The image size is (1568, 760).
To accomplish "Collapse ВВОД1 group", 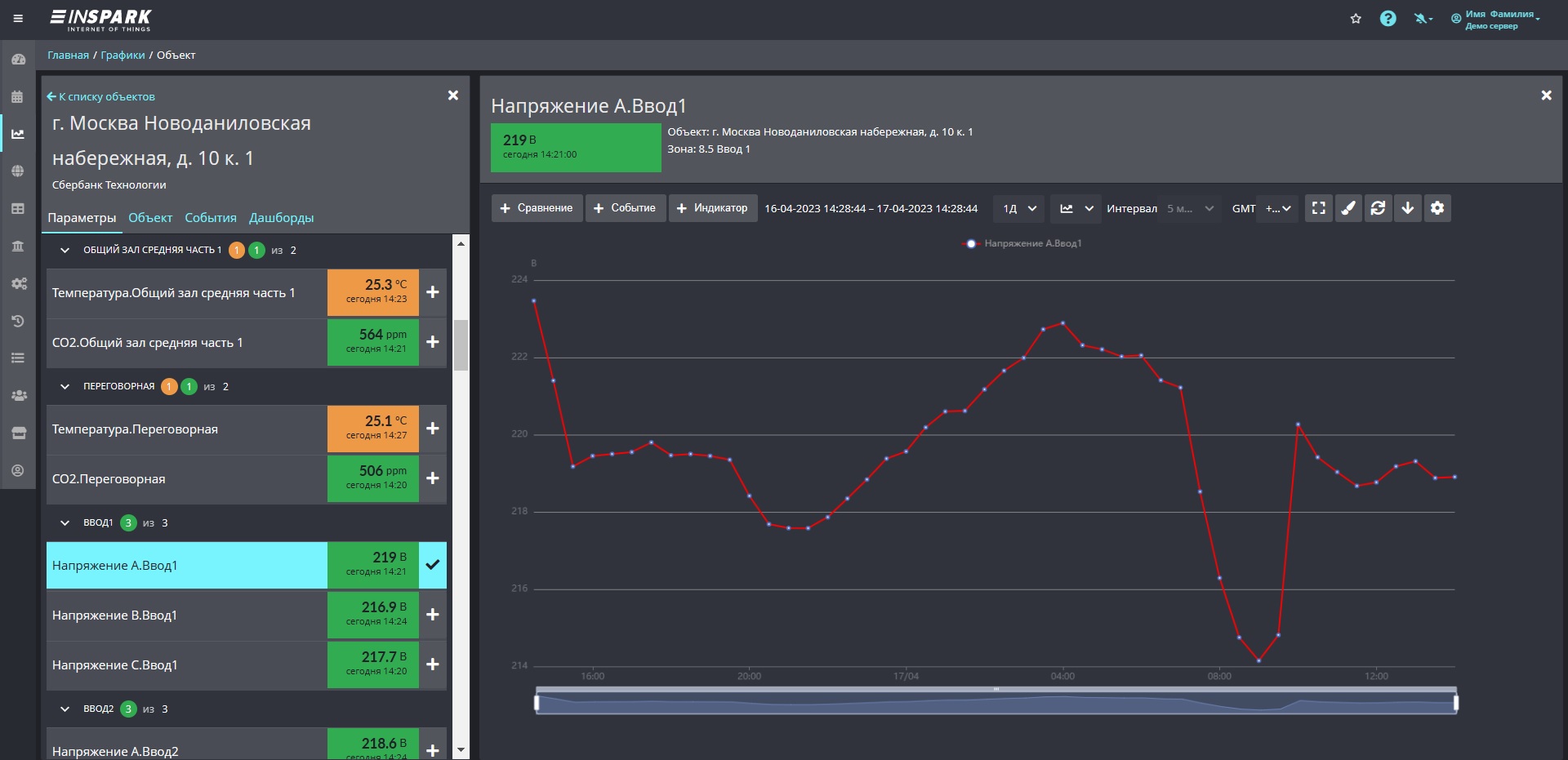I will (x=65, y=522).
